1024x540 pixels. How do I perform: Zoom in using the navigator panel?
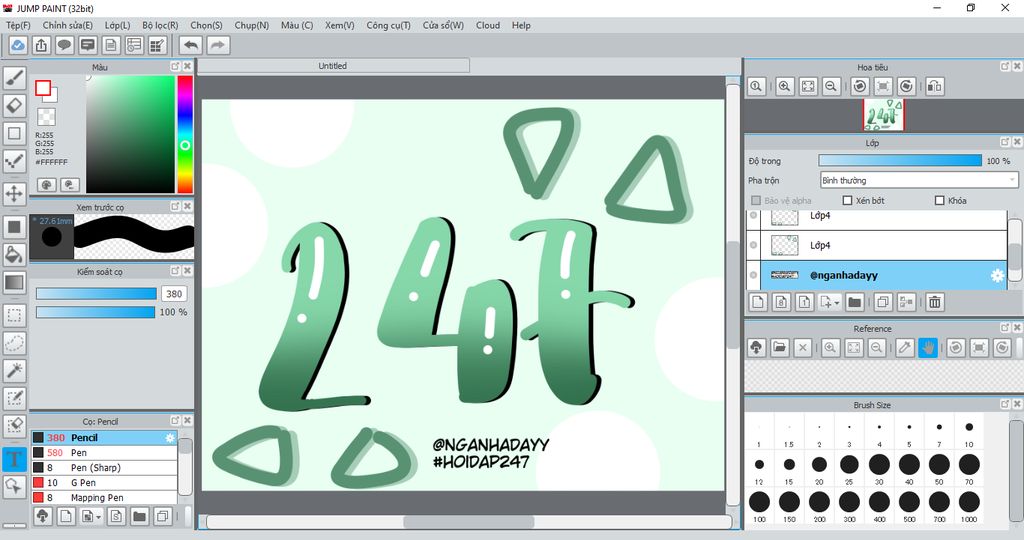coord(784,86)
